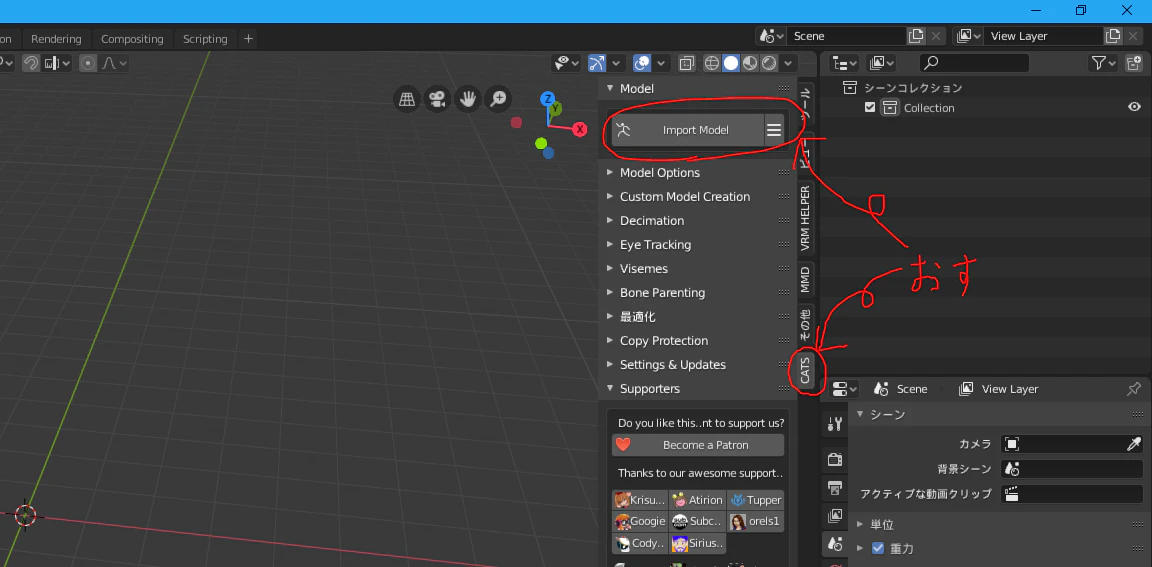Viewport: 1152px width, 567px height.
Task: Hide Collection with eye icon
Action: [1134, 107]
